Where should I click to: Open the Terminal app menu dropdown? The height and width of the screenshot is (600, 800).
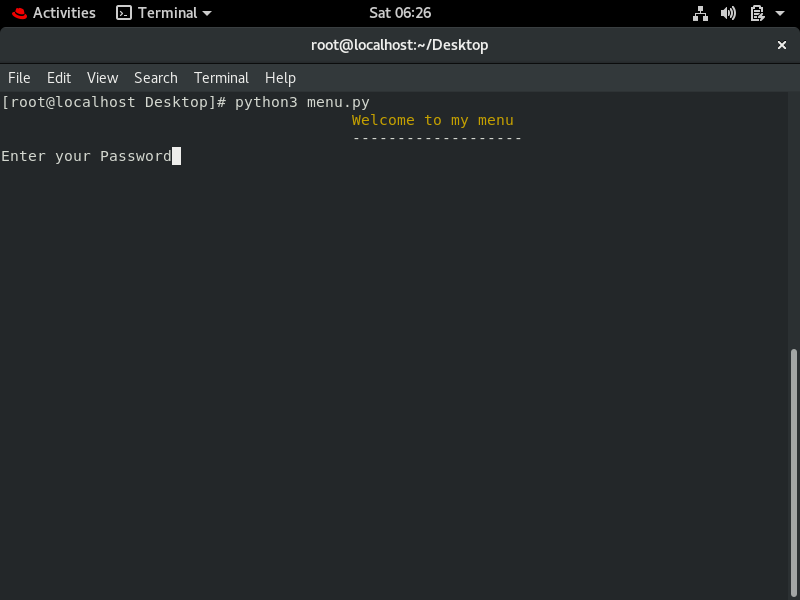pos(164,13)
